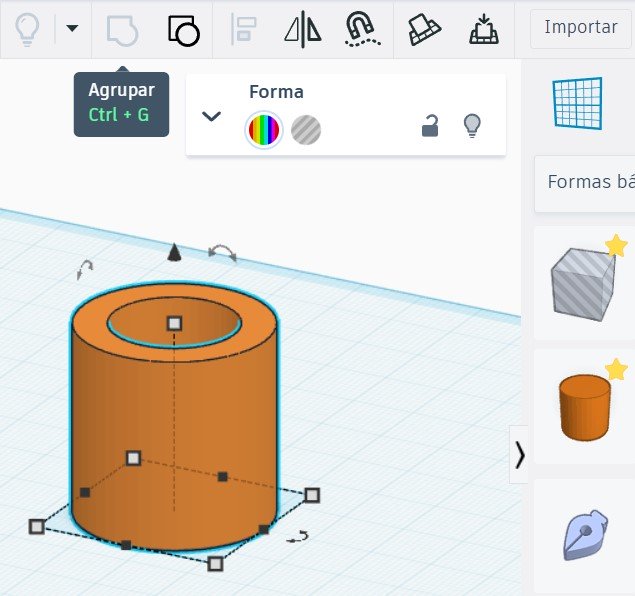Click the drop-to-workplane arrow icon
The image size is (635, 596).
pos(484,29)
